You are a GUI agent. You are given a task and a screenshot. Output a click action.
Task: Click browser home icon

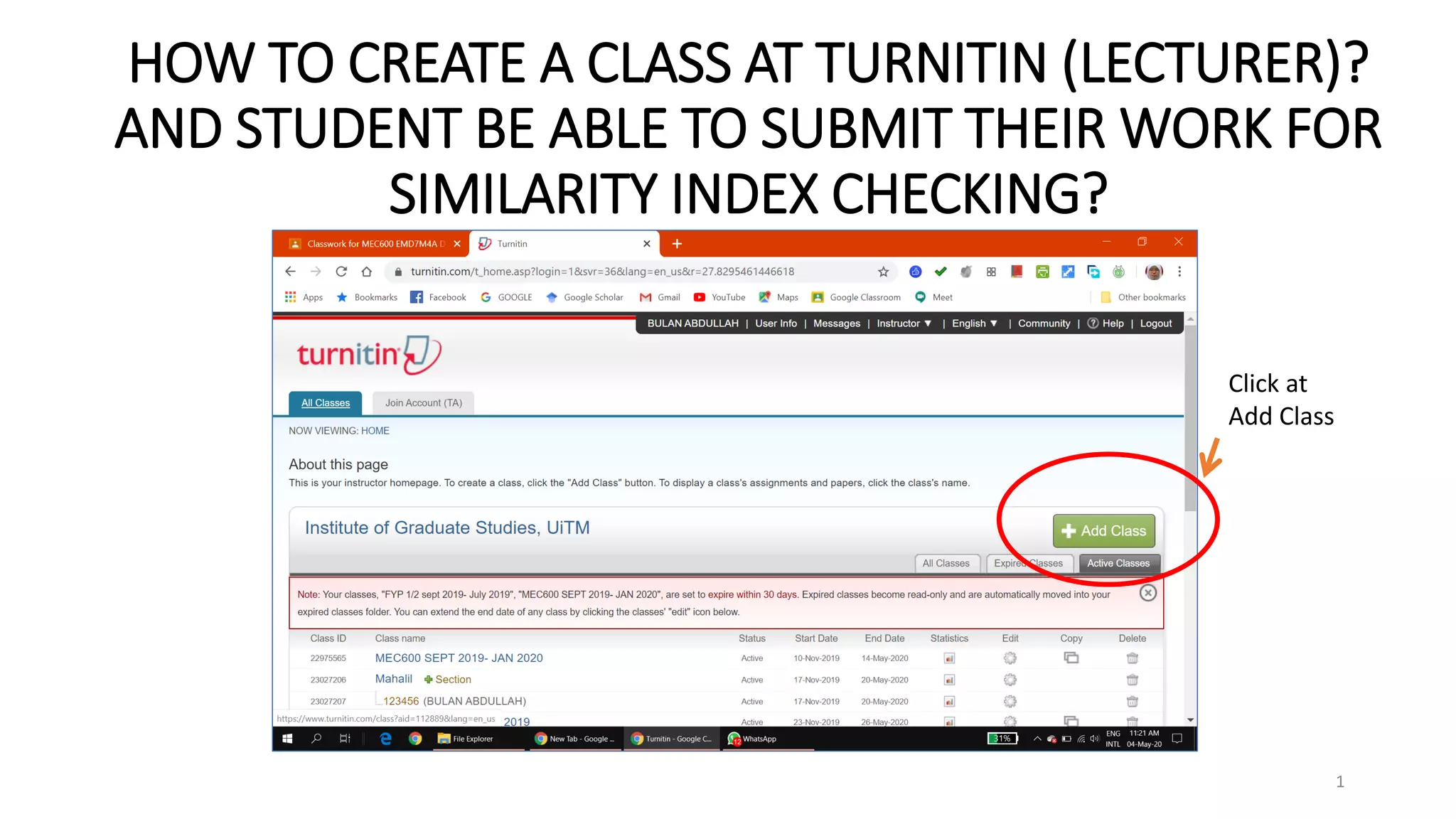(x=367, y=272)
